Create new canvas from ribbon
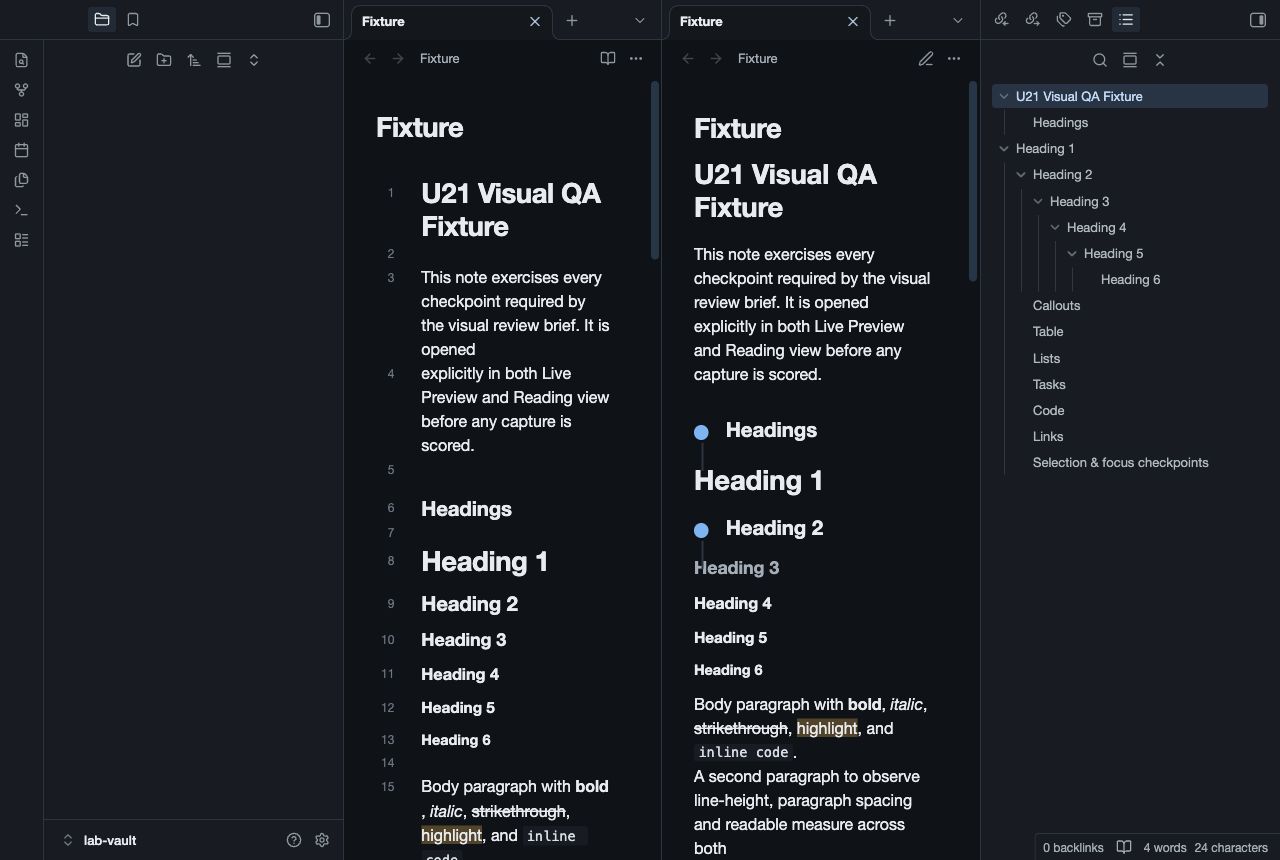The width and height of the screenshot is (1280, 860). tap(22, 120)
